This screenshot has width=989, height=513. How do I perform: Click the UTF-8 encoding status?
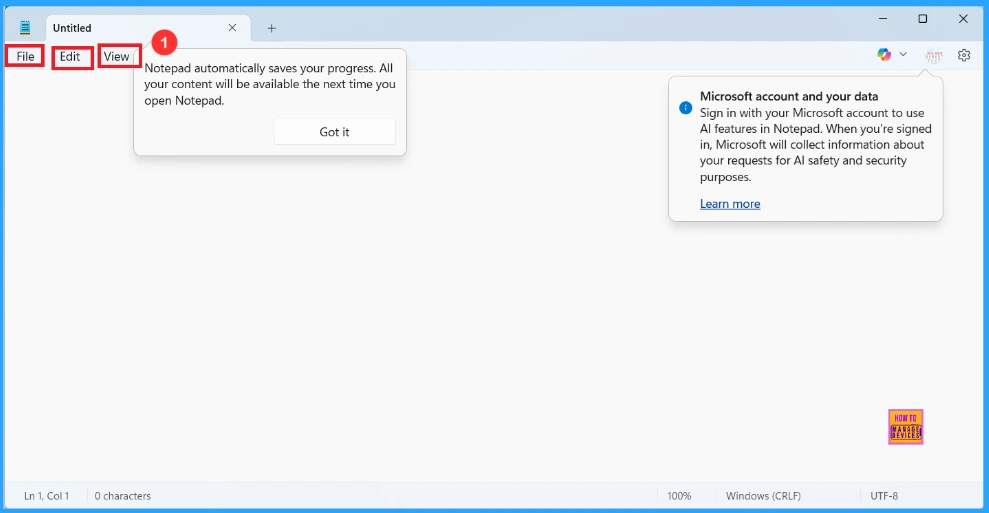tap(884, 496)
